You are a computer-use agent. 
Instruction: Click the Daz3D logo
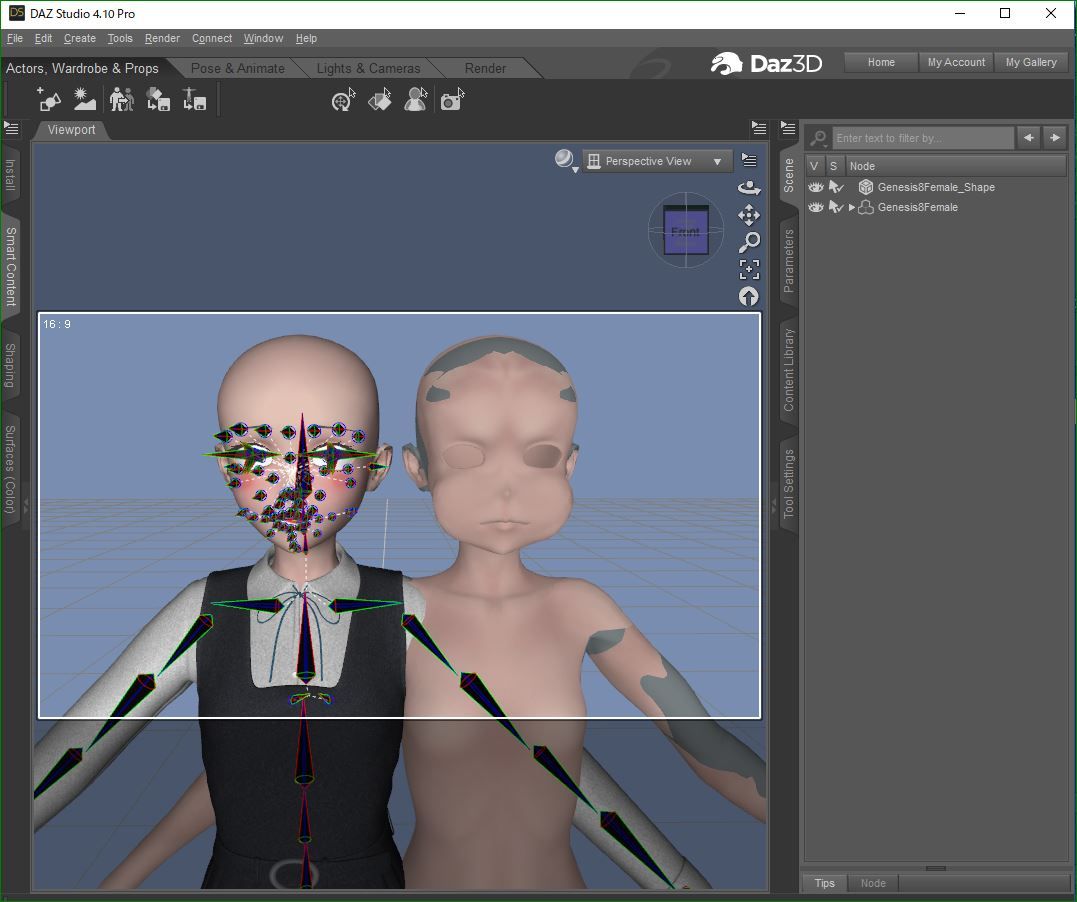(767, 63)
